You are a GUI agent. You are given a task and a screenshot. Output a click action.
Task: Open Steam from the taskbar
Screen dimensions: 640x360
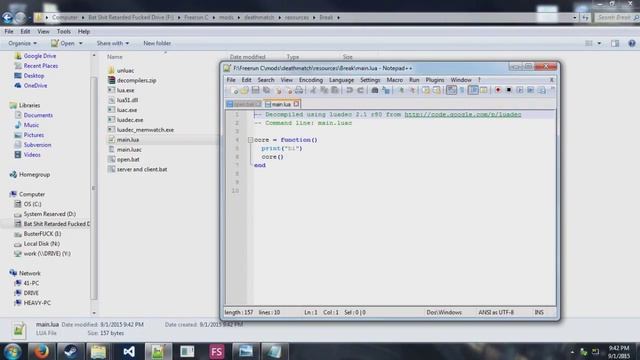coord(70,351)
